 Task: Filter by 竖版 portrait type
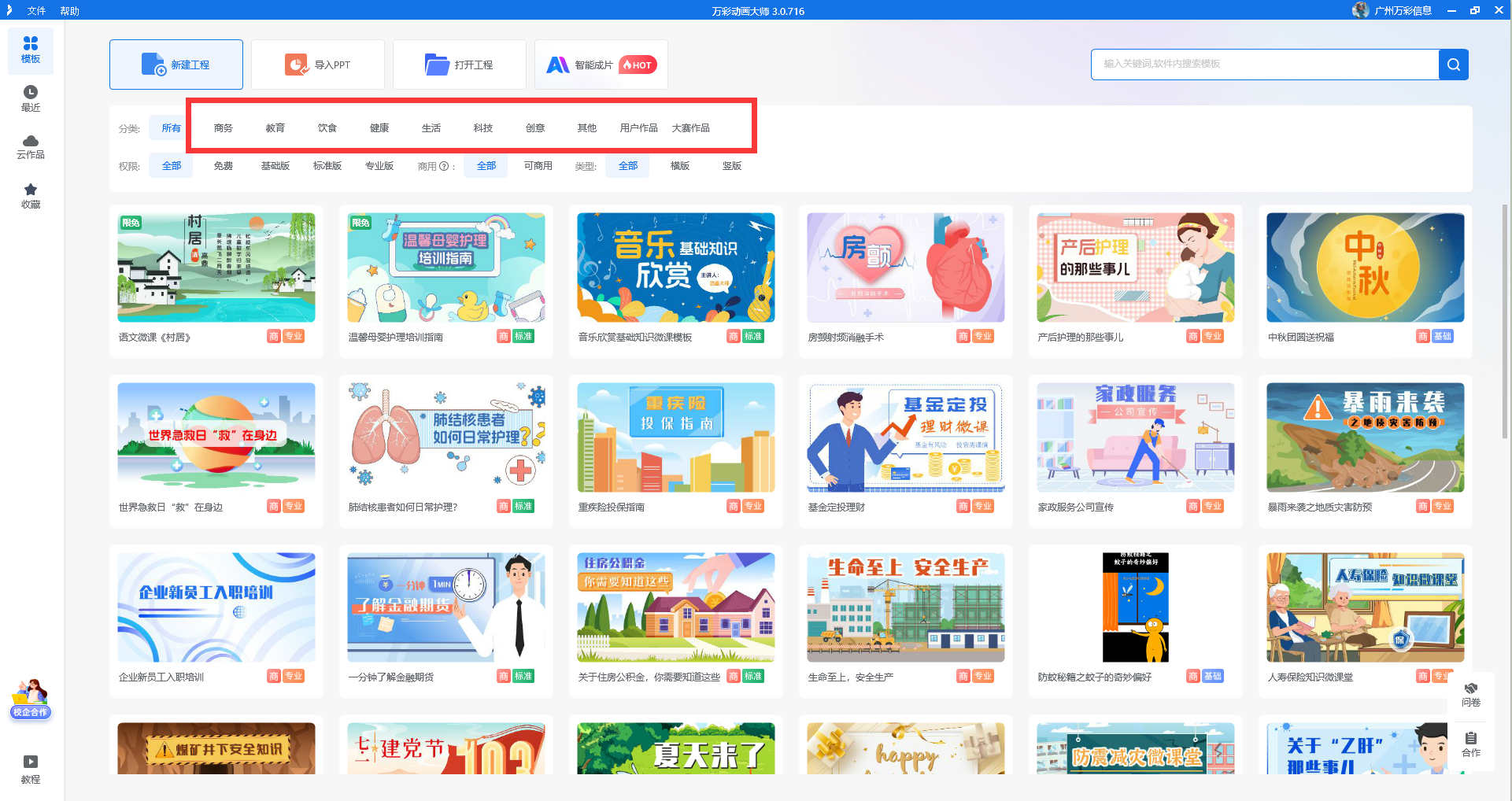pyautogui.click(x=732, y=166)
